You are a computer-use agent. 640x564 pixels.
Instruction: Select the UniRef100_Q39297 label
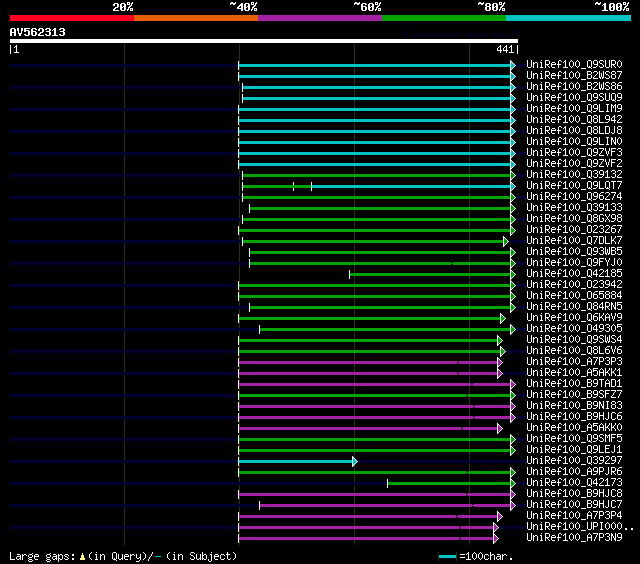(574, 461)
